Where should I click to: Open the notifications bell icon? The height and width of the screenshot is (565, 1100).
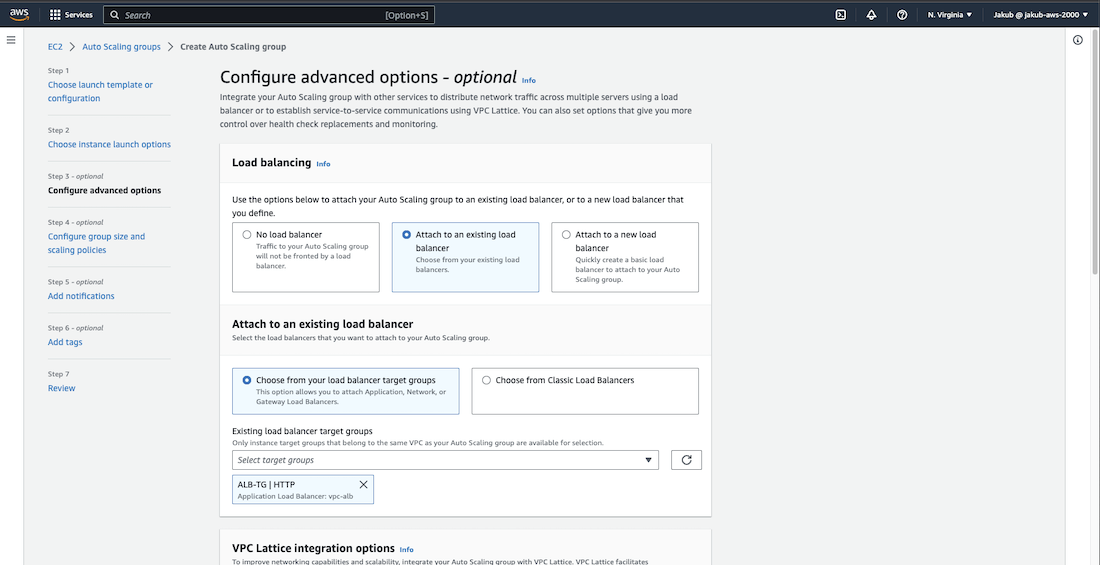(871, 15)
